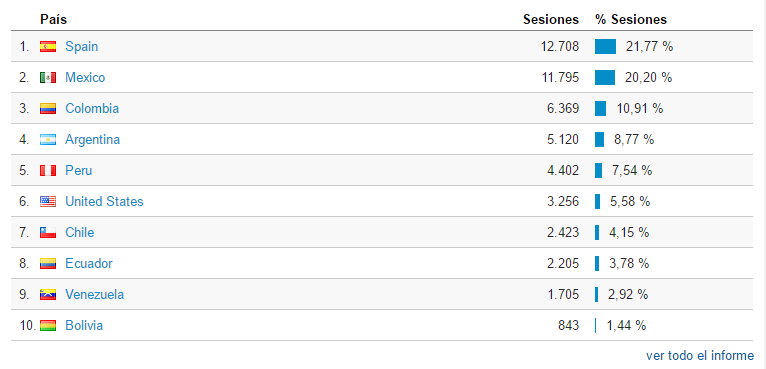Click Spain's blue percentage bar
766x369 pixels.
[605, 47]
